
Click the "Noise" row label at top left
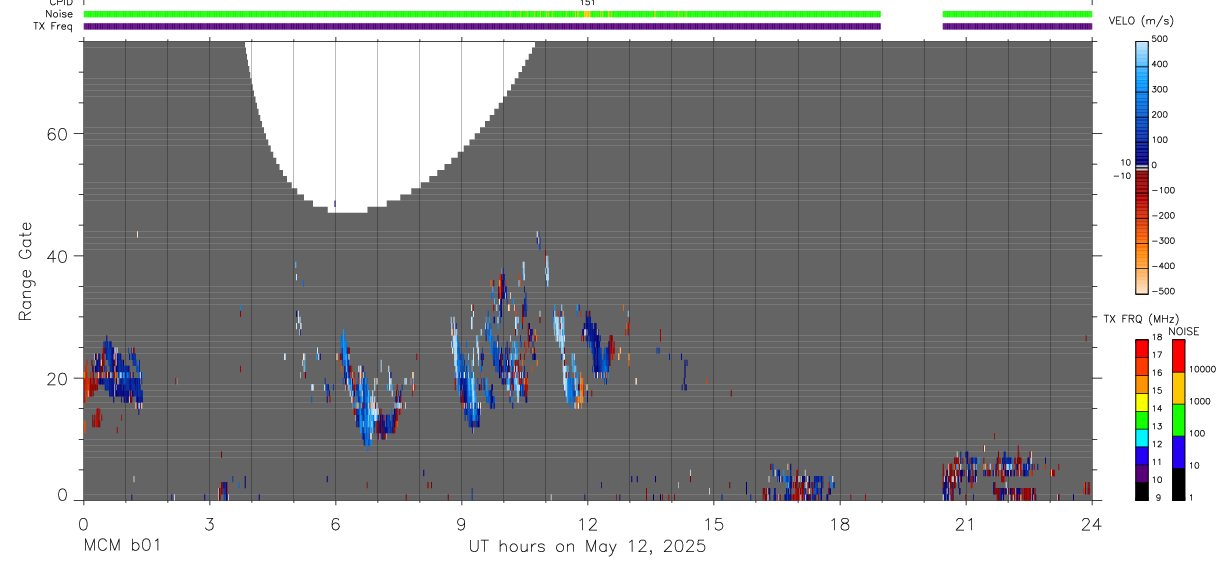coord(59,14)
